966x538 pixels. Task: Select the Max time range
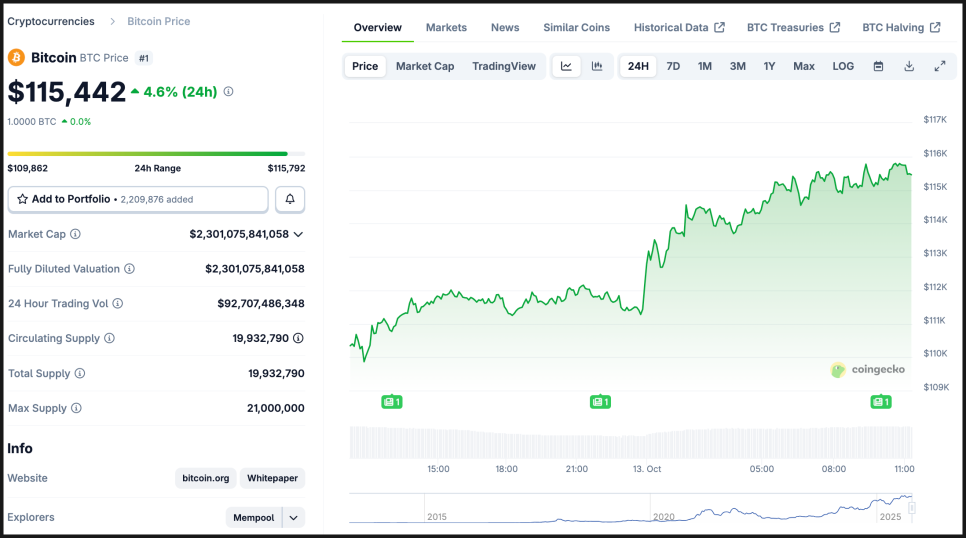[803, 66]
